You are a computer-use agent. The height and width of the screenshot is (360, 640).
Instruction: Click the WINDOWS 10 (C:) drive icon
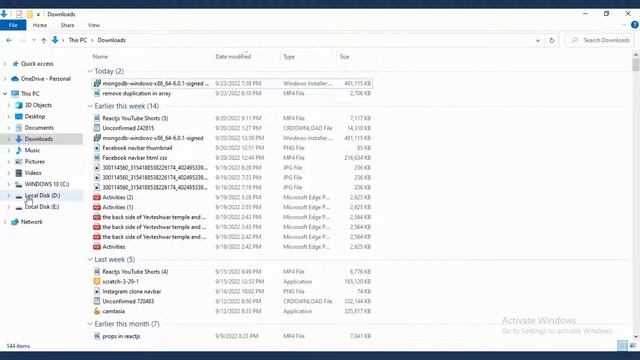(19, 184)
